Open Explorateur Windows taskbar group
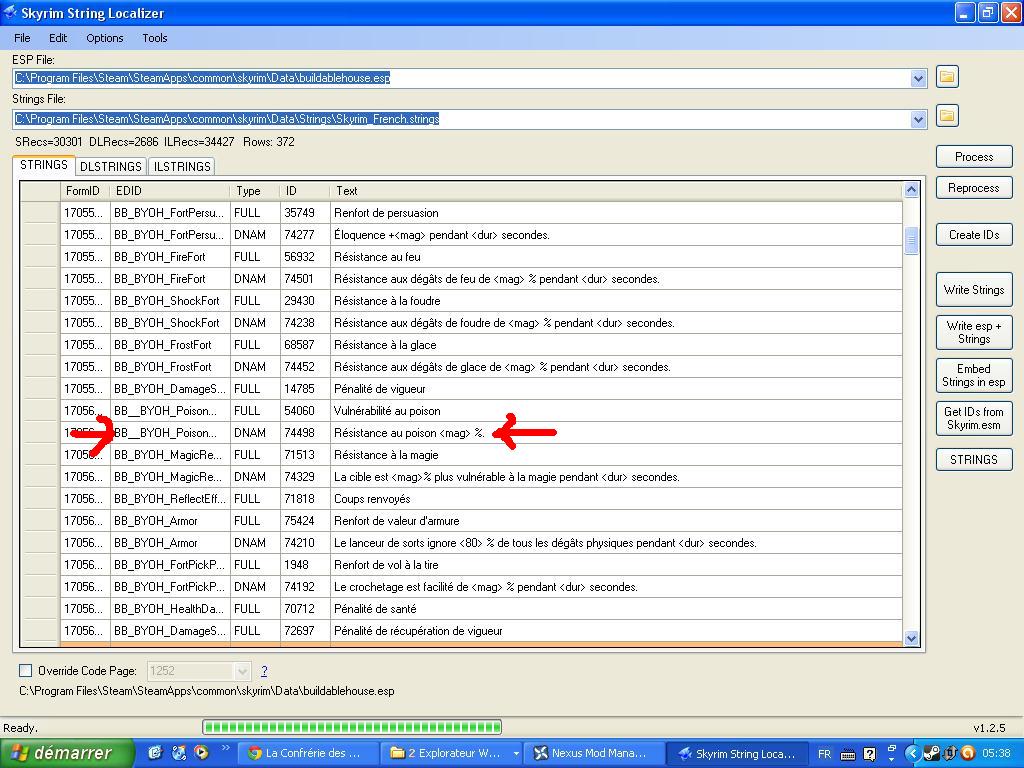This screenshot has height=768, width=1024. 451,754
